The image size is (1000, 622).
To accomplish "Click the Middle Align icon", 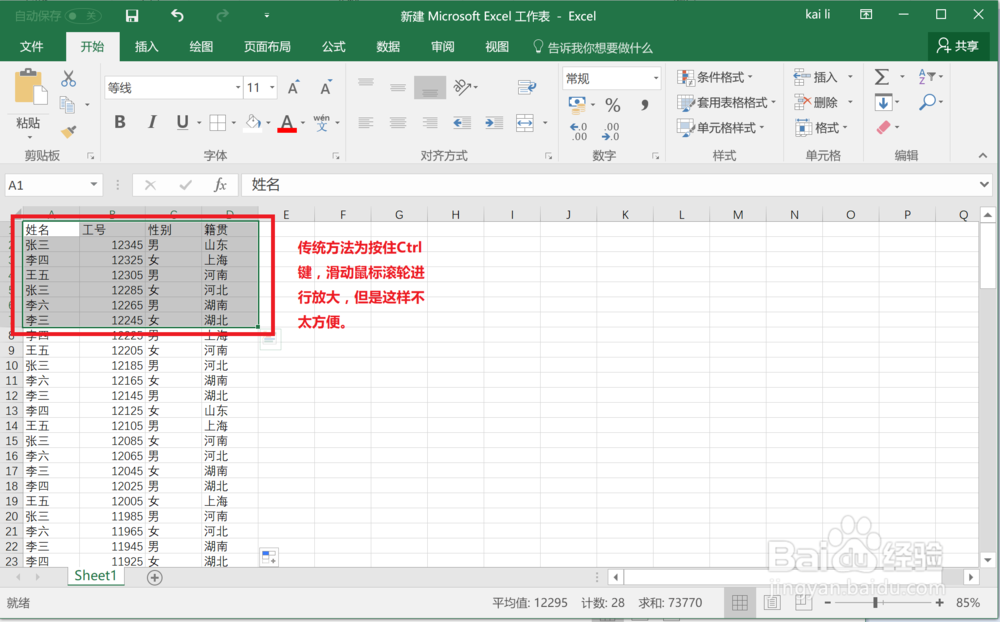I will pyautogui.click(x=398, y=87).
